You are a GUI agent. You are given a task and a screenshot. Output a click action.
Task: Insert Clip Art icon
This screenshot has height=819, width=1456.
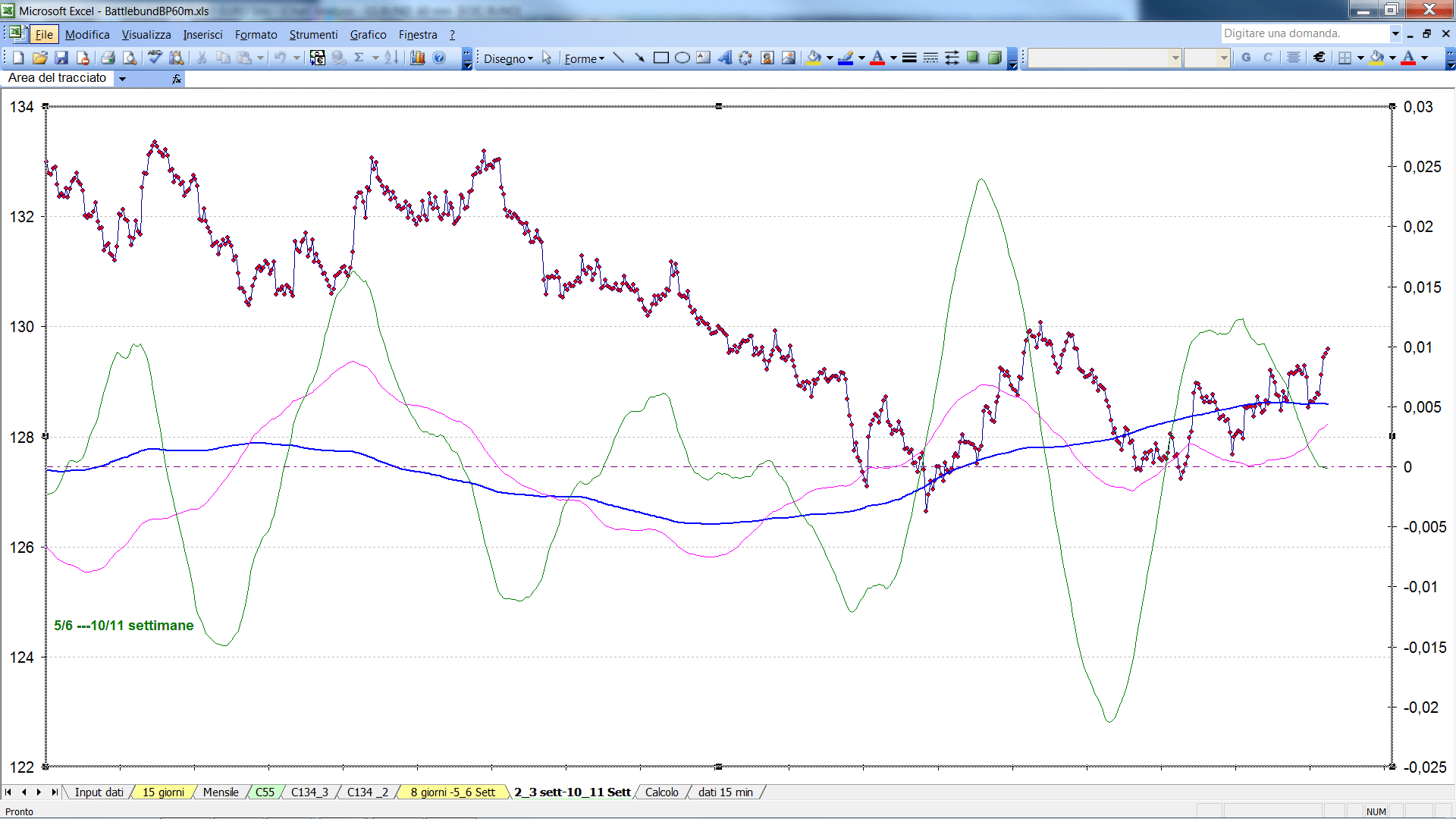[x=767, y=58]
